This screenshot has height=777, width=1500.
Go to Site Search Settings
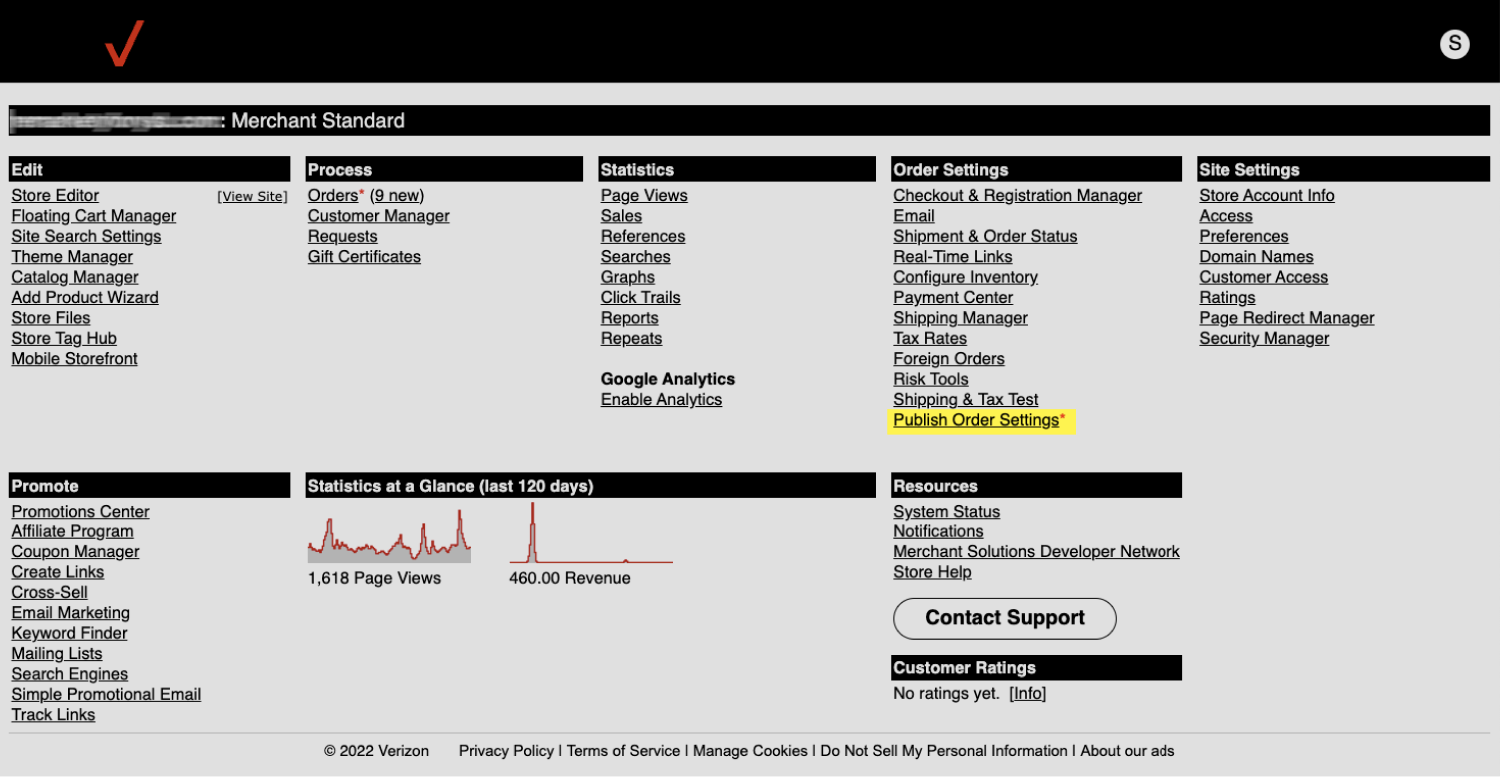86,236
